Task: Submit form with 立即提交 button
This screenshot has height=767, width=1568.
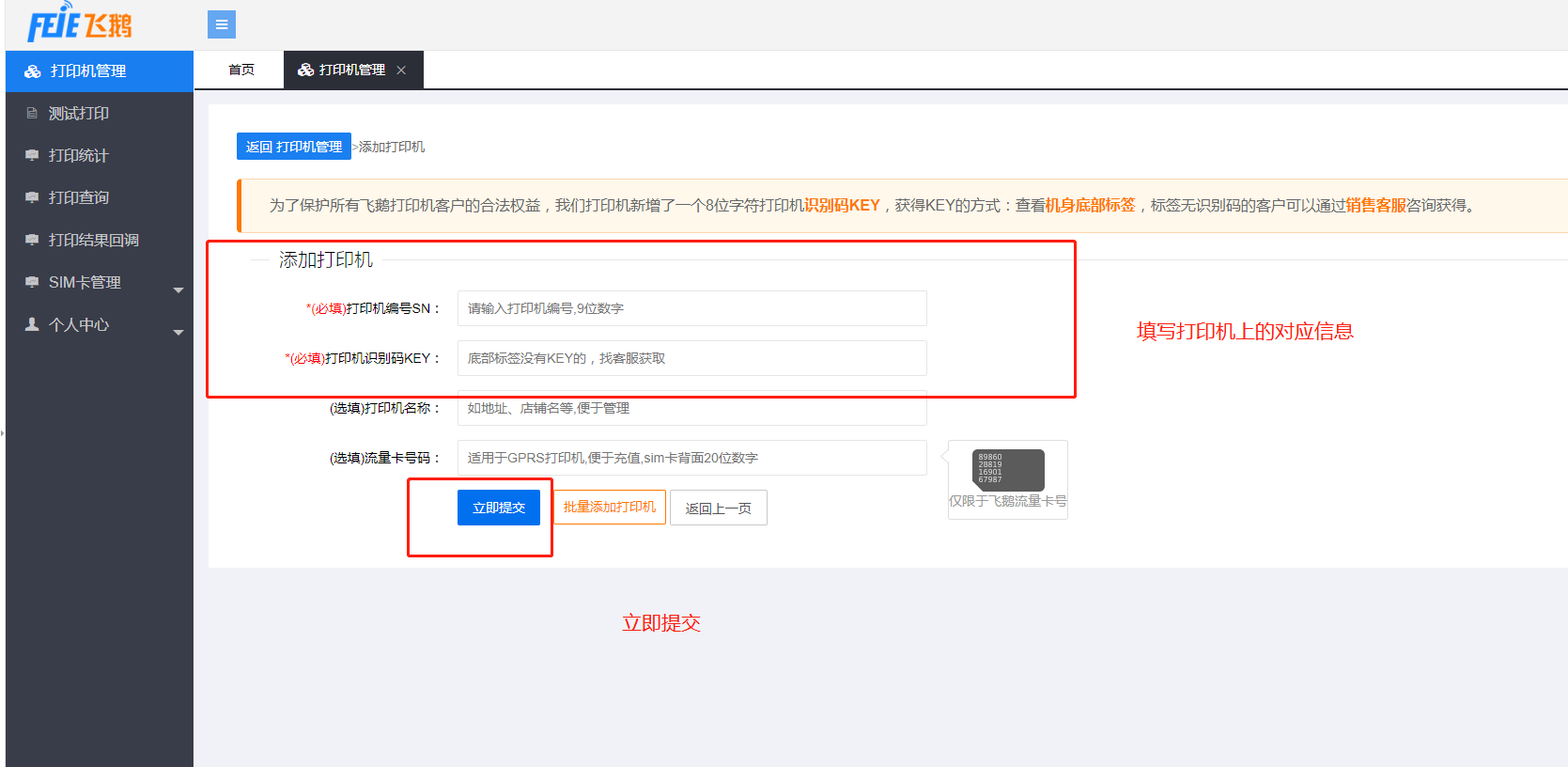Action: 499,508
